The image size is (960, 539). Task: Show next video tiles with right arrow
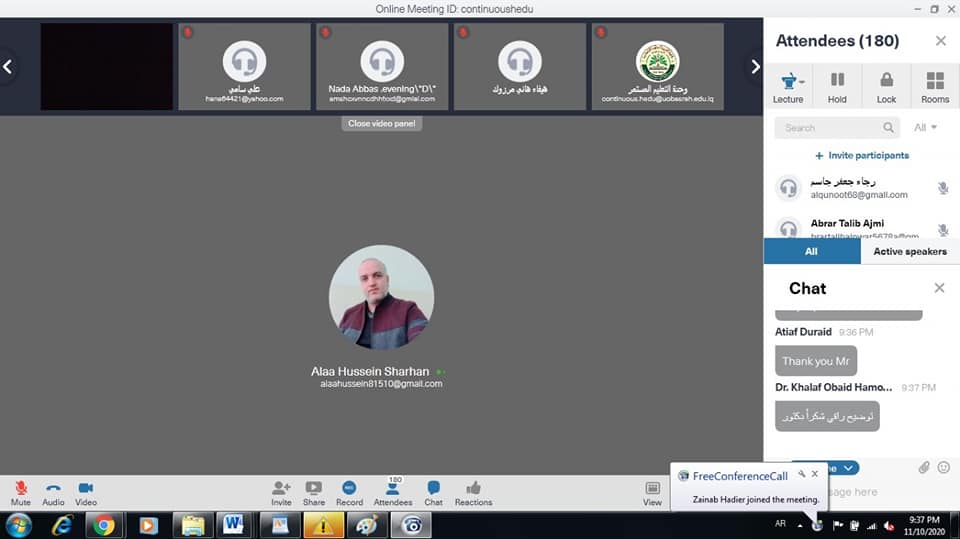pyautogui.click(x=755, y=67)
